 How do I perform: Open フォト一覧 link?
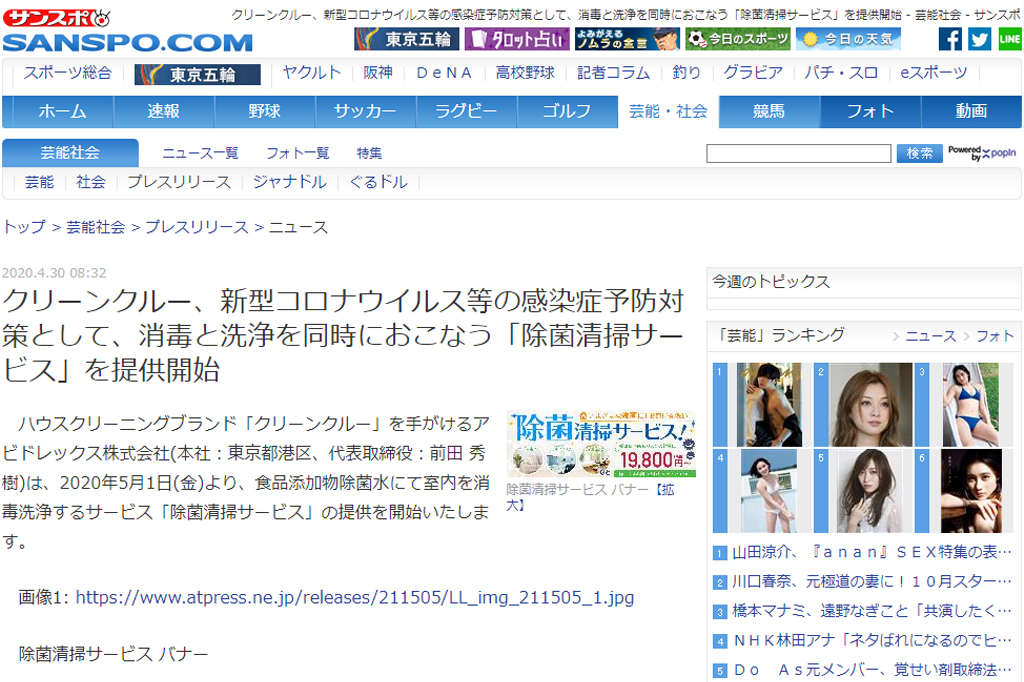pos(298,154)
